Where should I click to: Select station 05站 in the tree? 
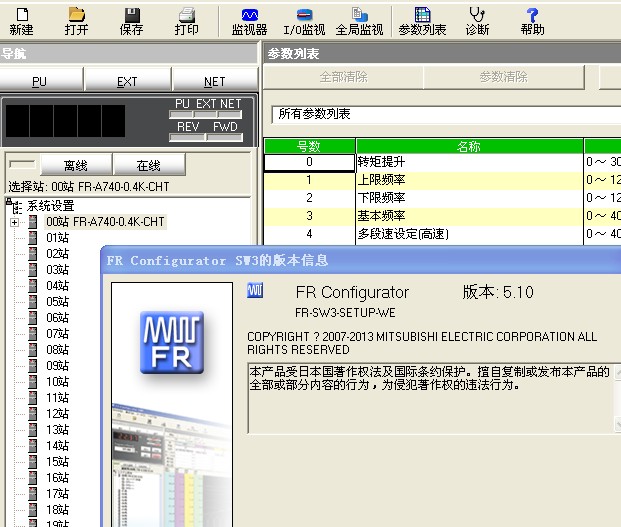(57, 302)
